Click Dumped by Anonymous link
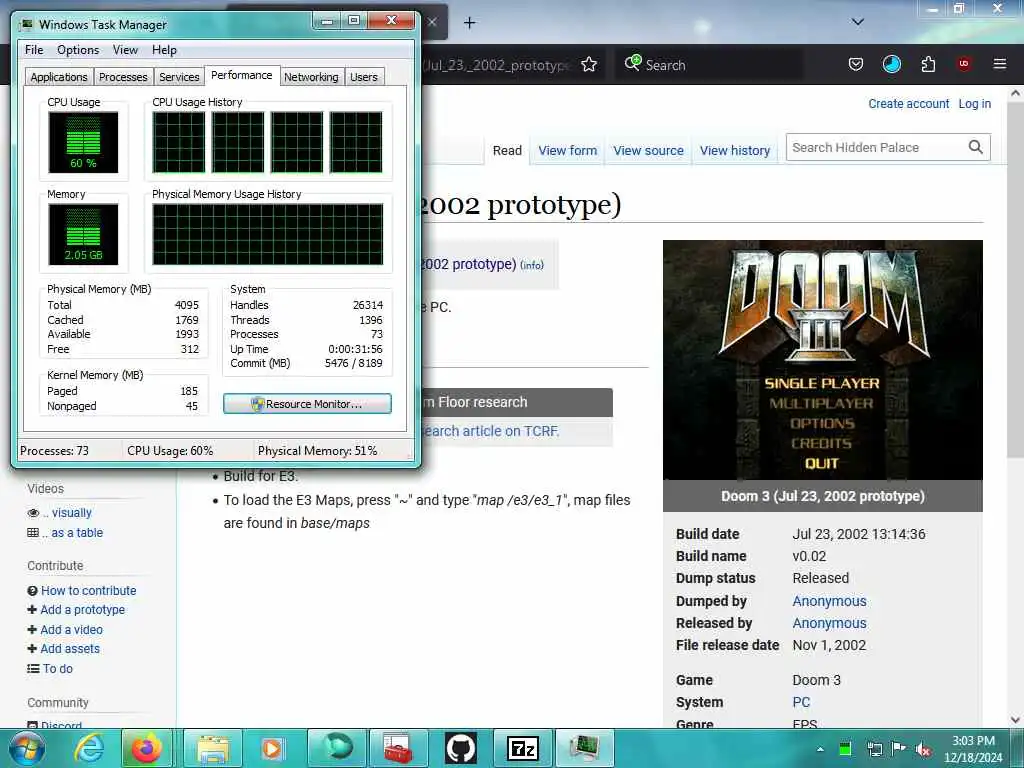 (x=829, y=601)
